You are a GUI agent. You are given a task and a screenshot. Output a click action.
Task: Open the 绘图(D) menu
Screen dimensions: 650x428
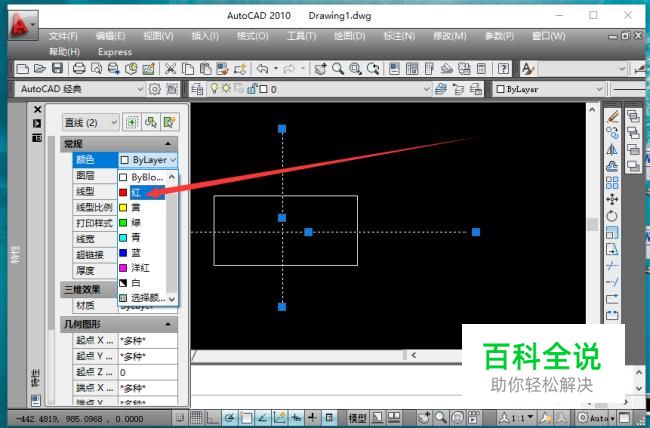pos(349,36)
